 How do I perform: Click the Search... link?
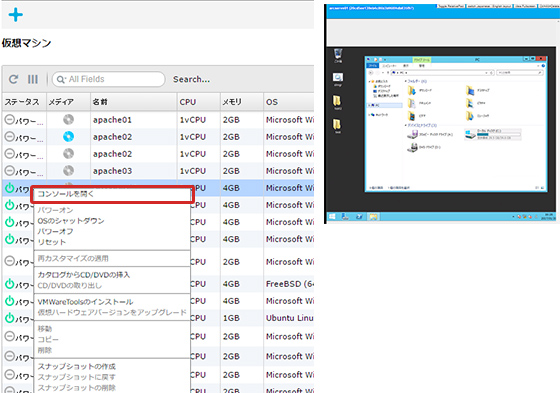coord(191,79)
